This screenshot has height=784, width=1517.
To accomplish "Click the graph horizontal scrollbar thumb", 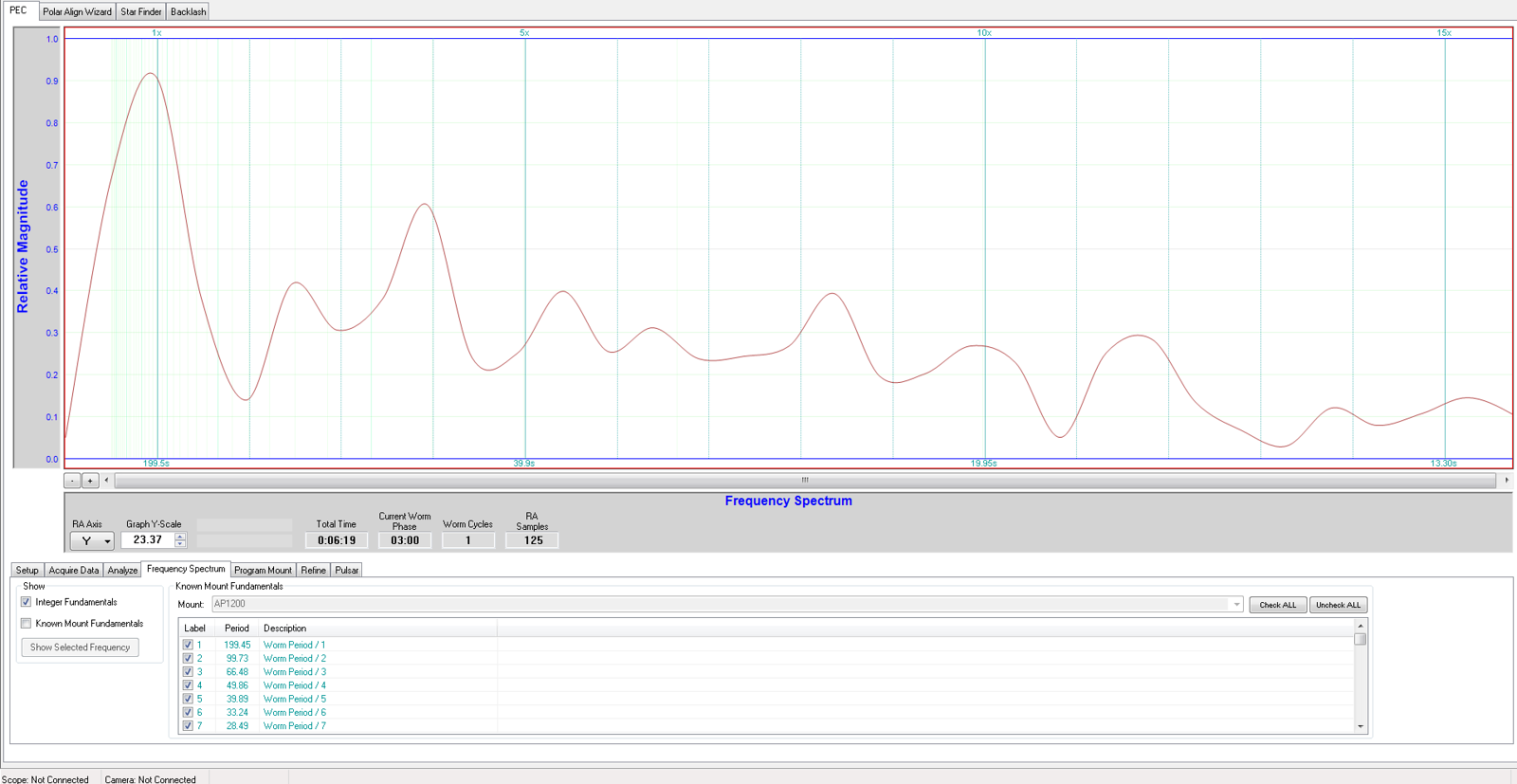I will [805, 481].
